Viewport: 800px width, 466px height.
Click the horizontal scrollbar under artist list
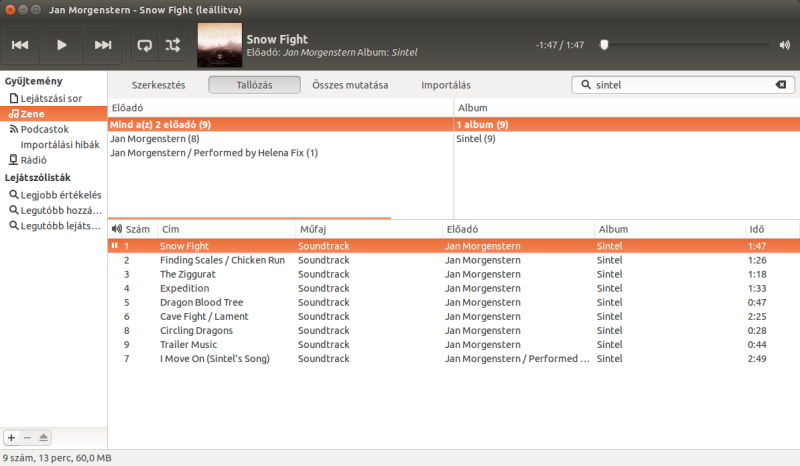[249, 218]
